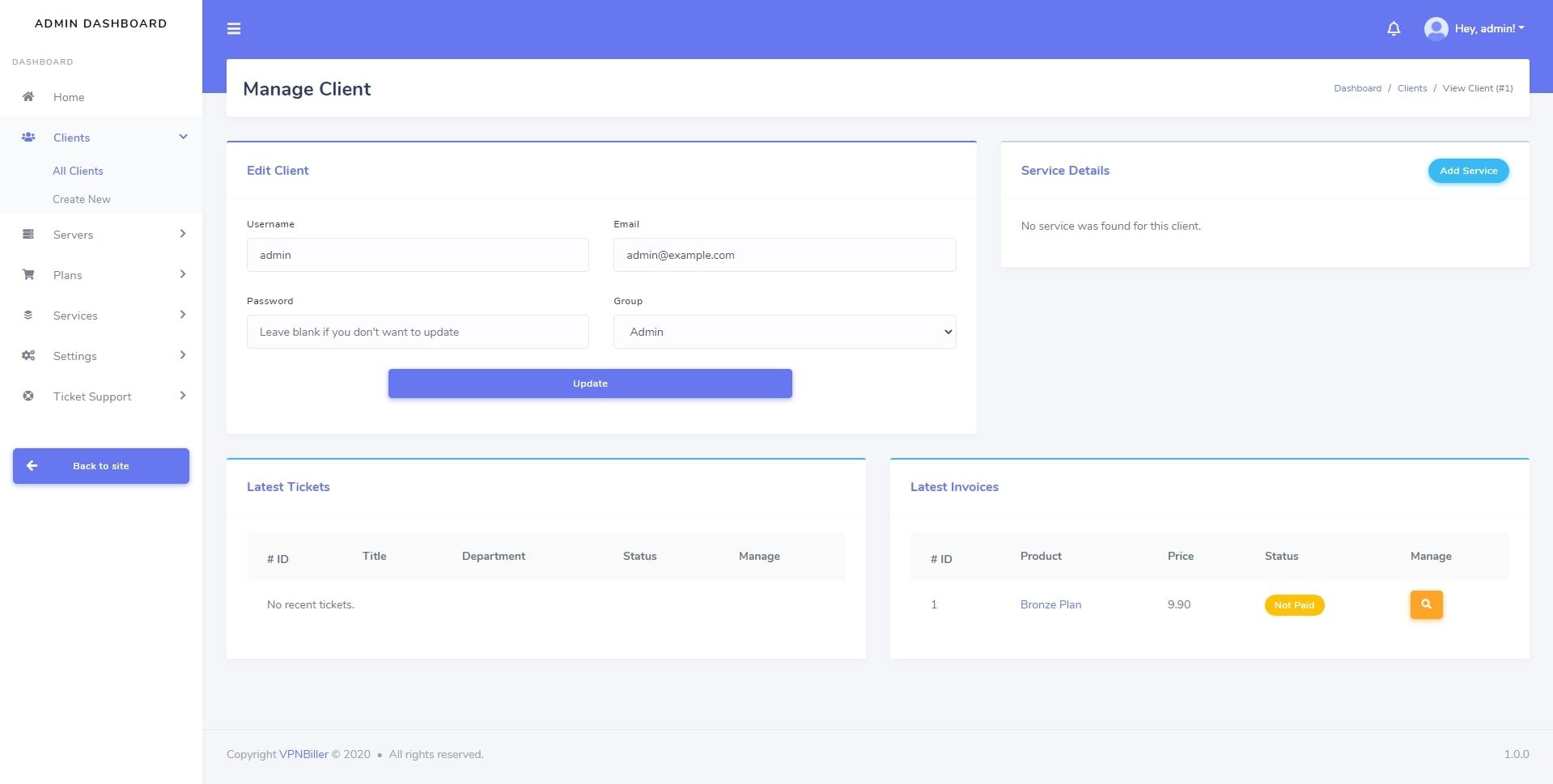This screenshot has height=784, width=1553.
Task: Click the Plans shopping cart icon
Action: click(x=28, y=275)
